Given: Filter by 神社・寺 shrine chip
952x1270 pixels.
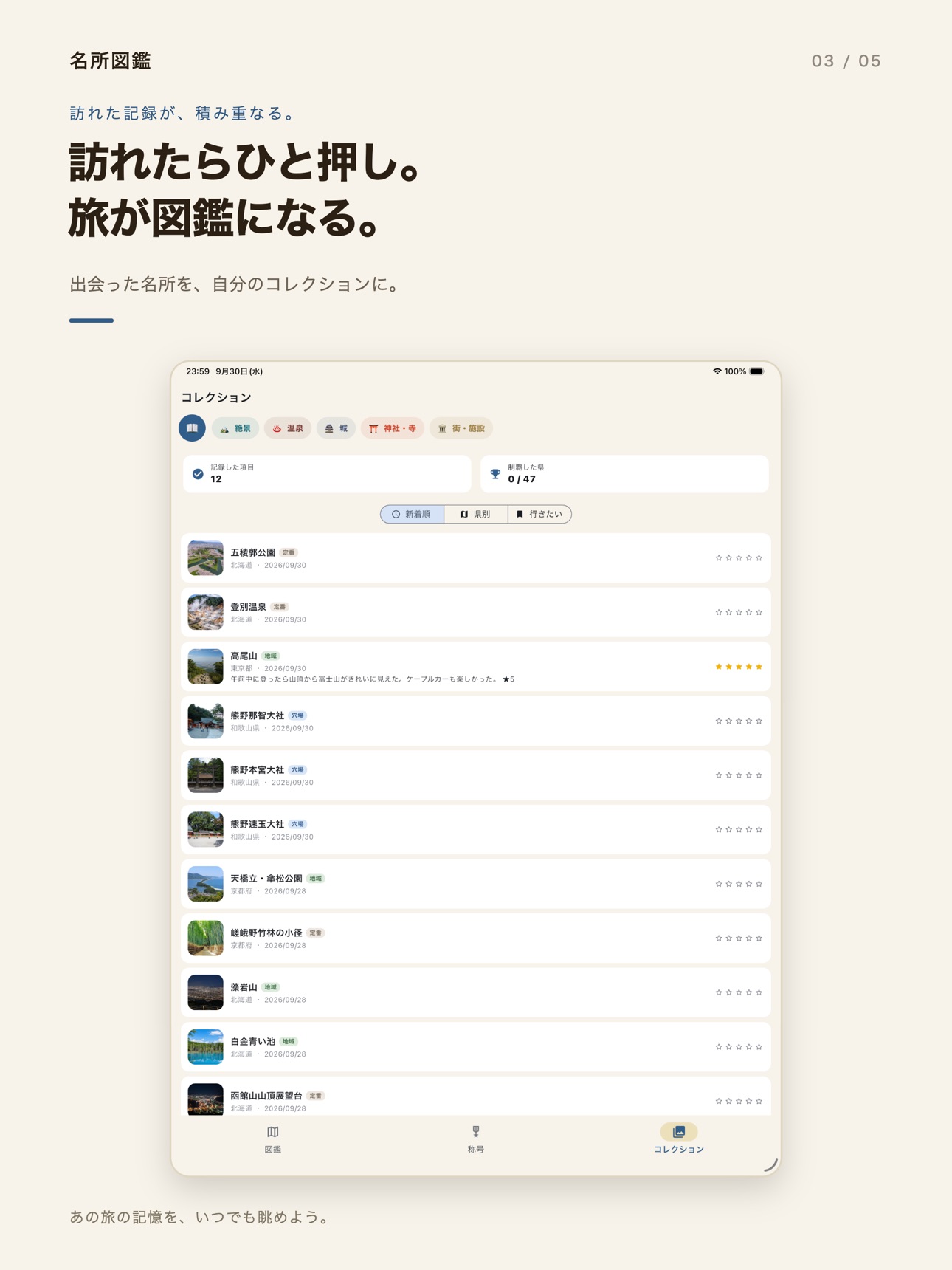Looking at the screenshot, I should click(x=393, y=428).
